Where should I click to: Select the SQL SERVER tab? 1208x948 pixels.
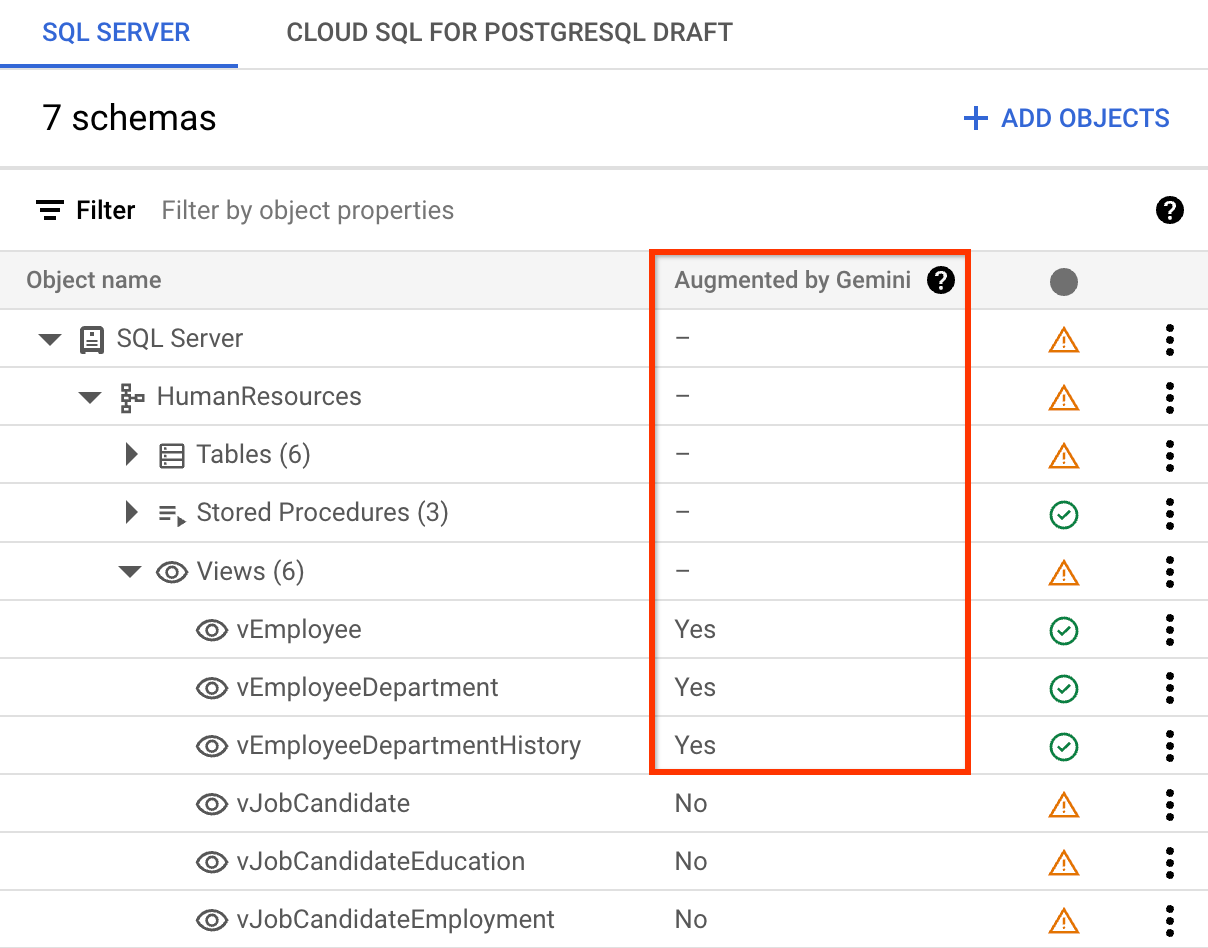[x=116, y=32]
